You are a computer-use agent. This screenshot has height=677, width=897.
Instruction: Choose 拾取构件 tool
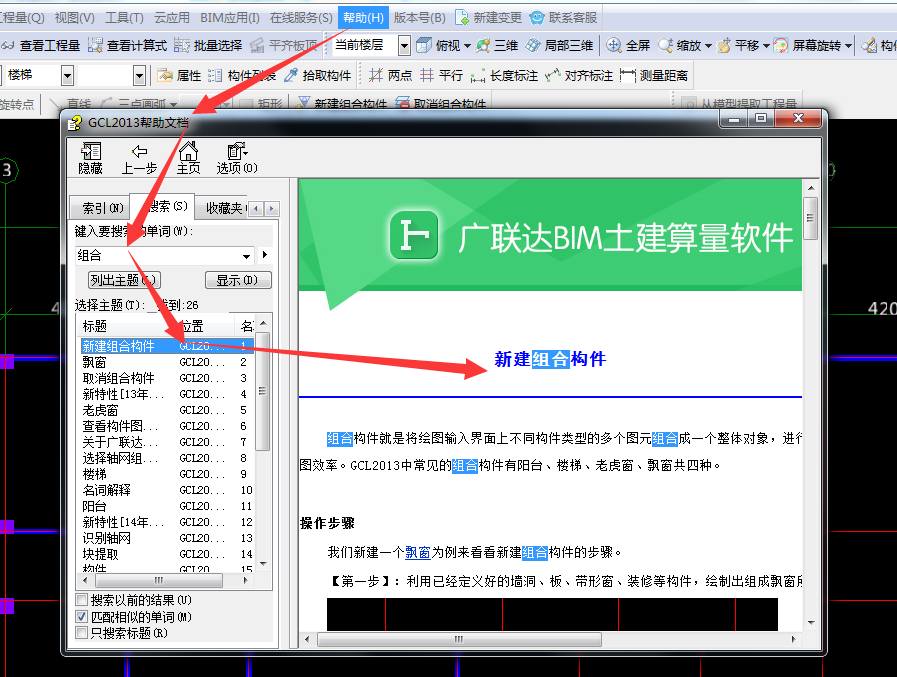tap(317, 75)
